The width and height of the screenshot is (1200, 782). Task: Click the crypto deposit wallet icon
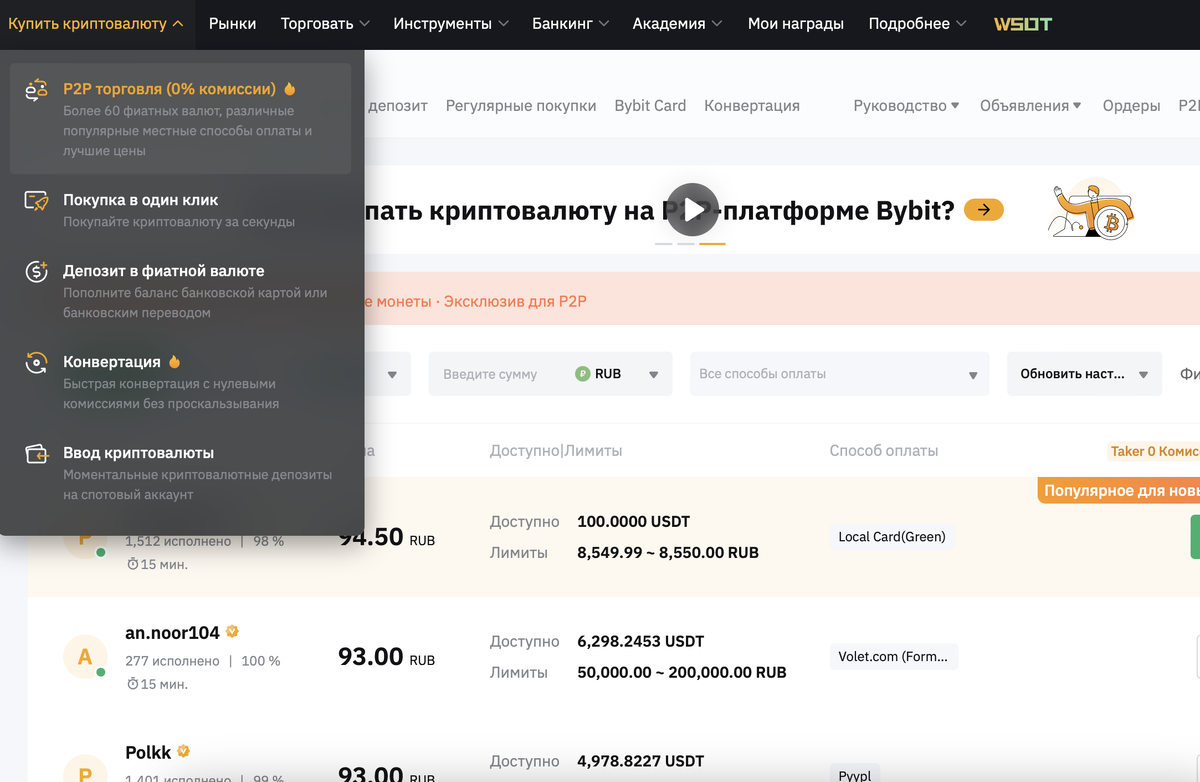click(x=36, y=454)
